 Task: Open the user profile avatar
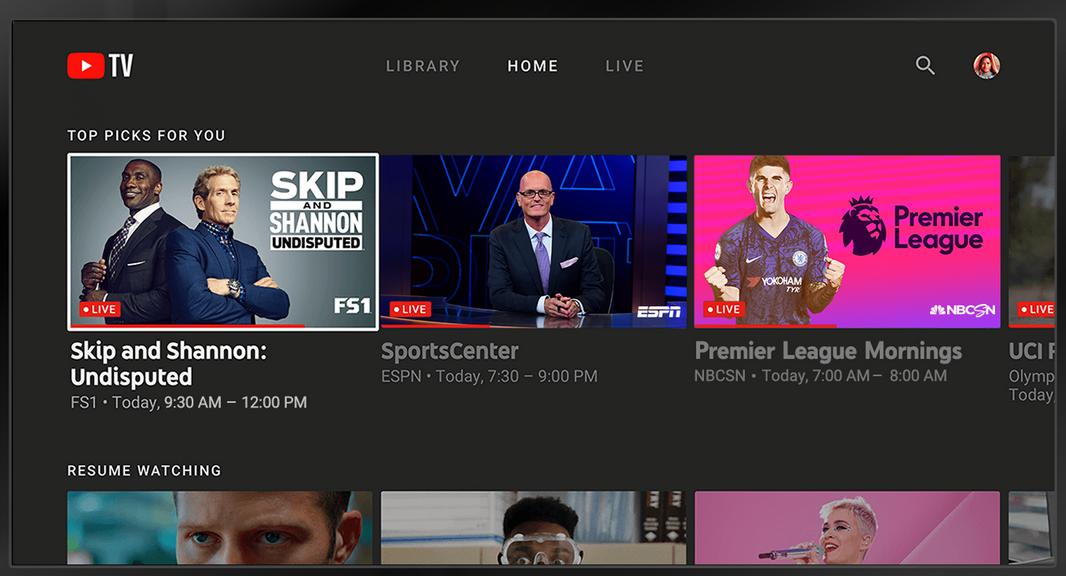click(x=986, y=66)
